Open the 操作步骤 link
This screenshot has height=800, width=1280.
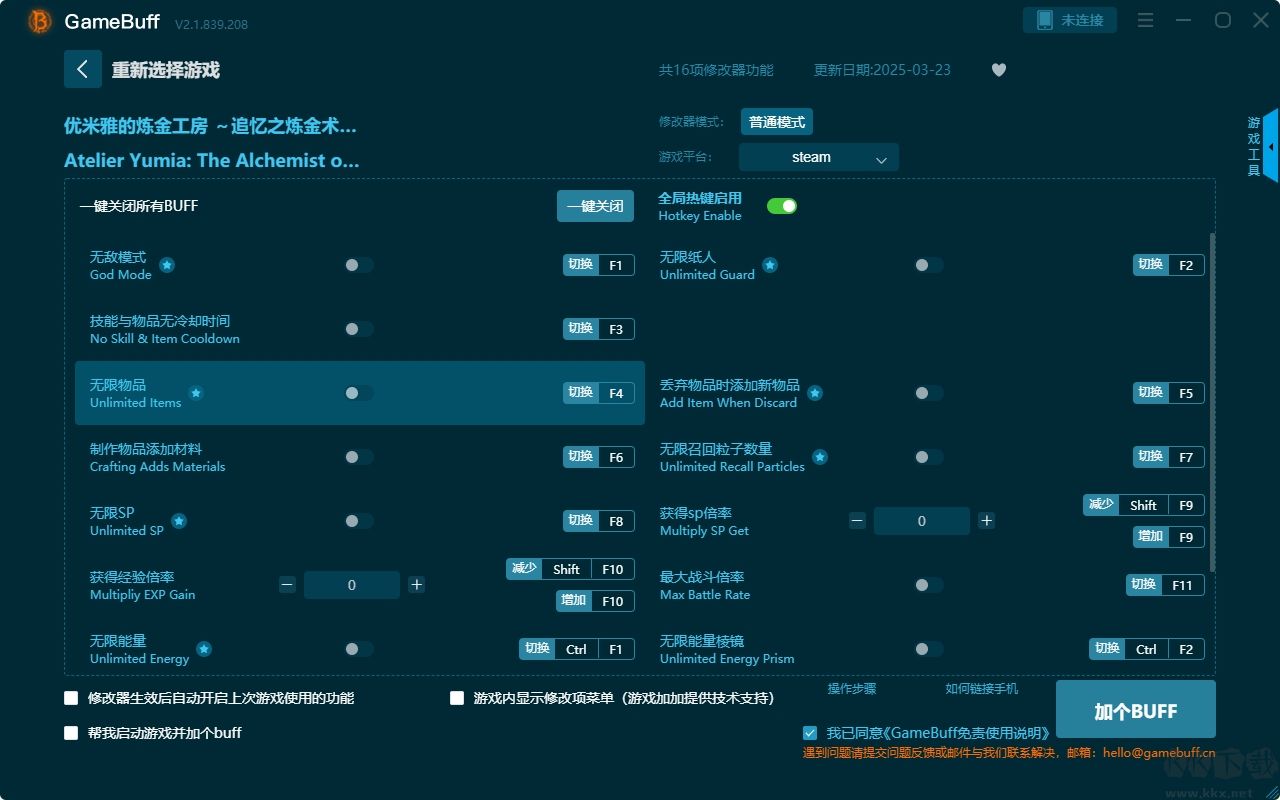(x=852, y=689)
